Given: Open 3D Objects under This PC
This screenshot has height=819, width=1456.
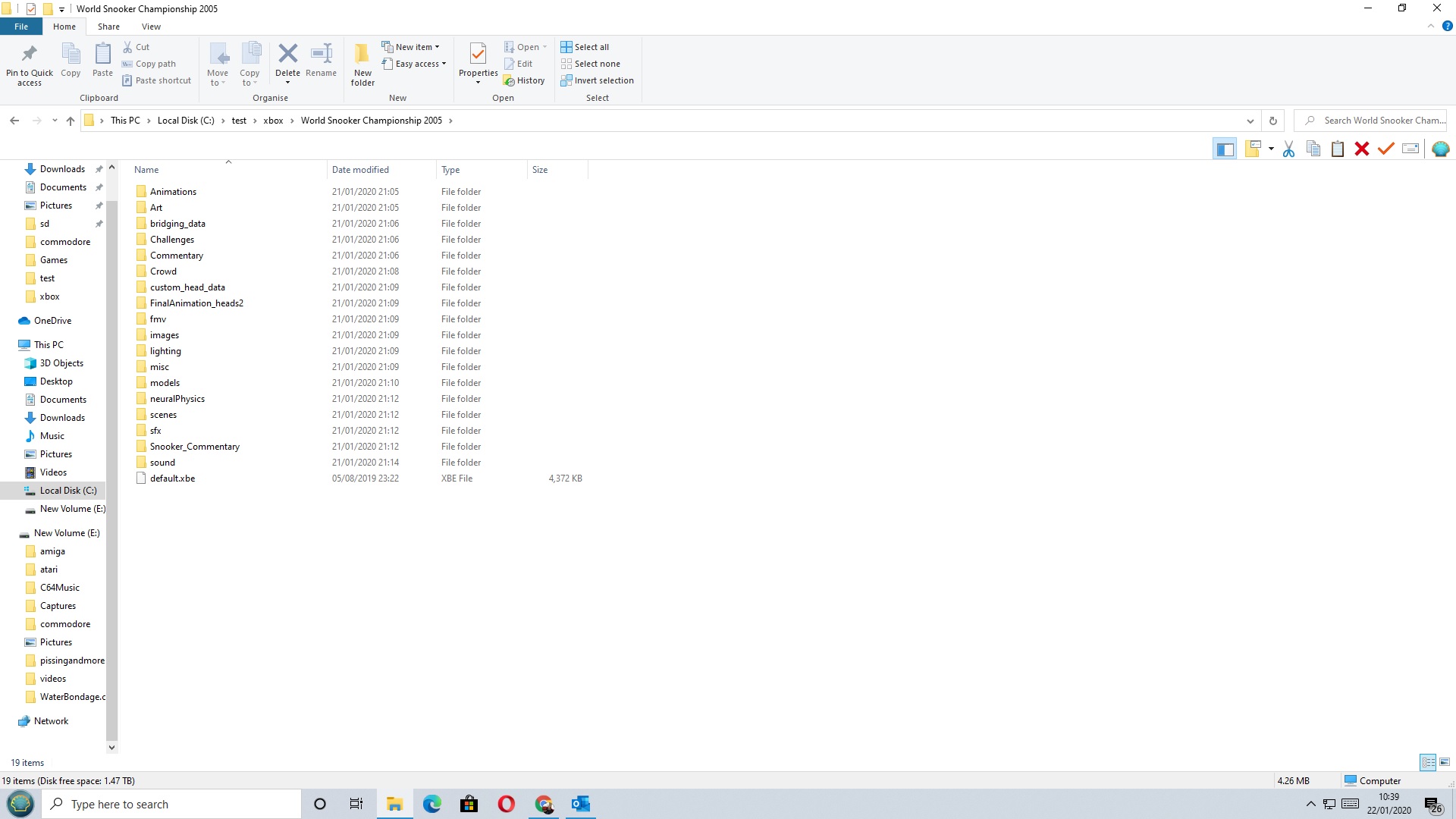Looking at the screenshot, I should pos(61,363).
